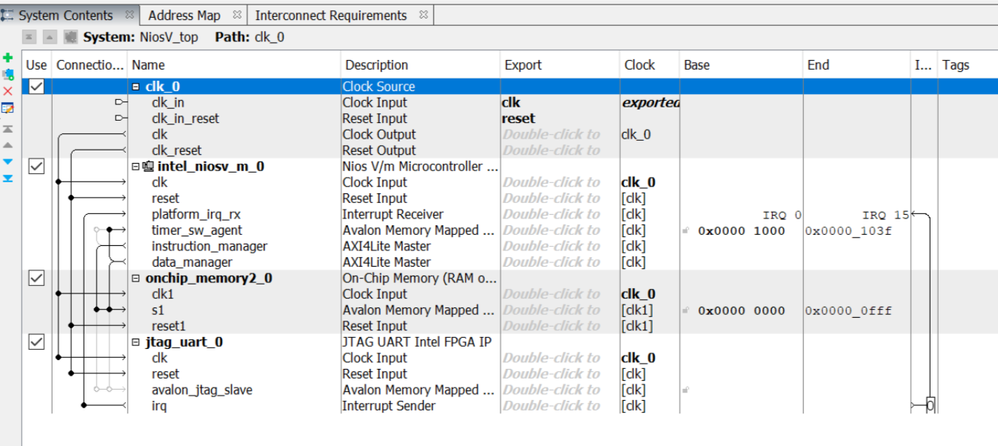Click the lock icon beside base 0x0000 1000
998x446 pixels.
[685, 231]
